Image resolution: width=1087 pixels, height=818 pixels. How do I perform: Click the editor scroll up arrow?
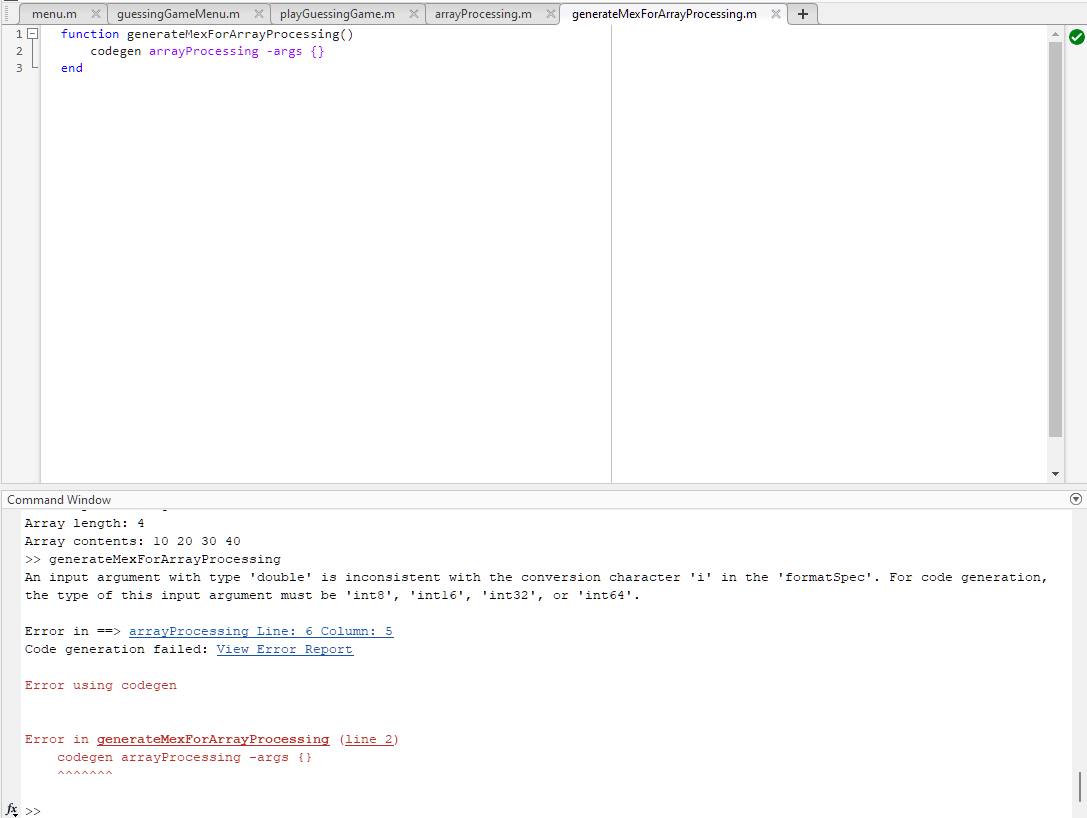[1055, 34]
